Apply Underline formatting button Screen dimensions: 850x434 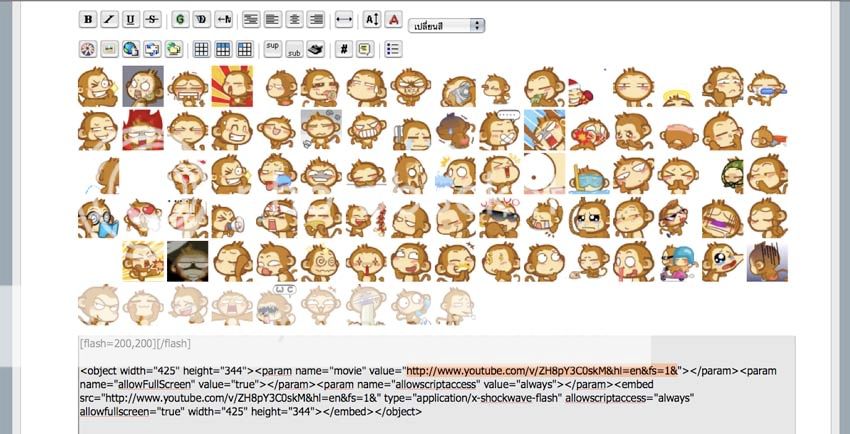131,20
